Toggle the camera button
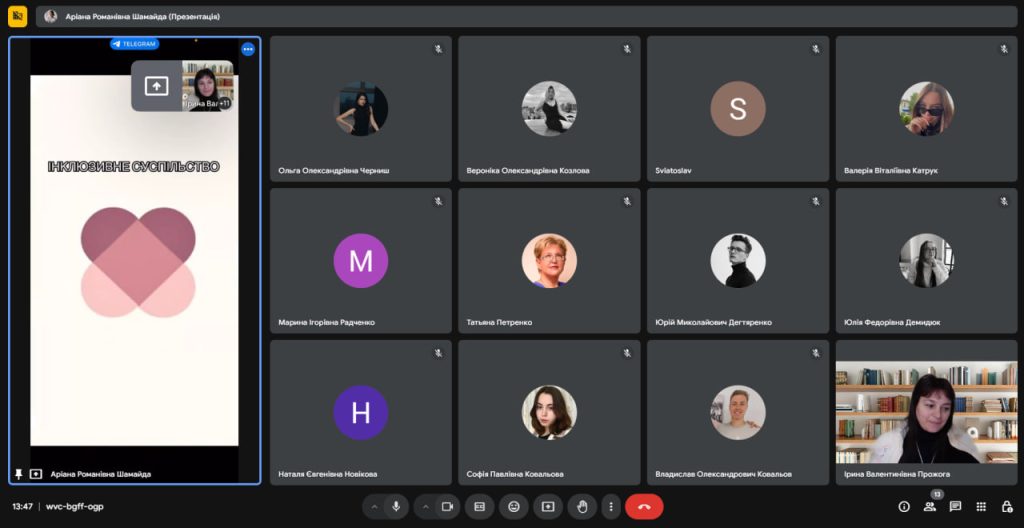1024x528 pixels. pyautogui.click(x=447, y=506)
